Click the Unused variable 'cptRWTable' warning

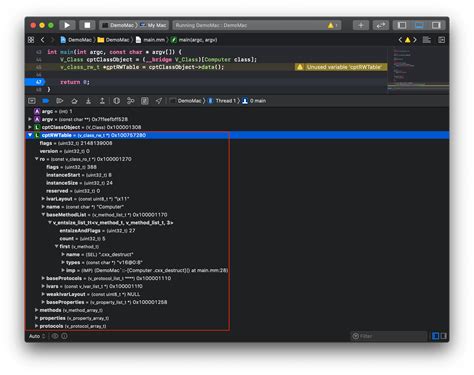341,67
